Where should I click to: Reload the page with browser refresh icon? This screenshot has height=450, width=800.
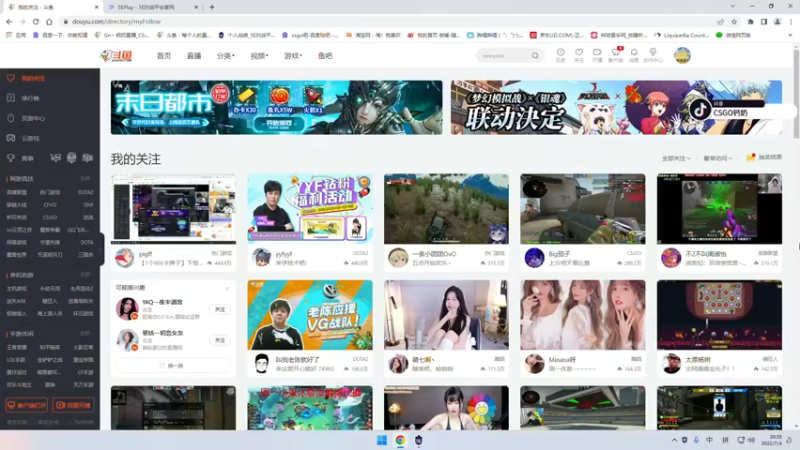coord(36,21)
